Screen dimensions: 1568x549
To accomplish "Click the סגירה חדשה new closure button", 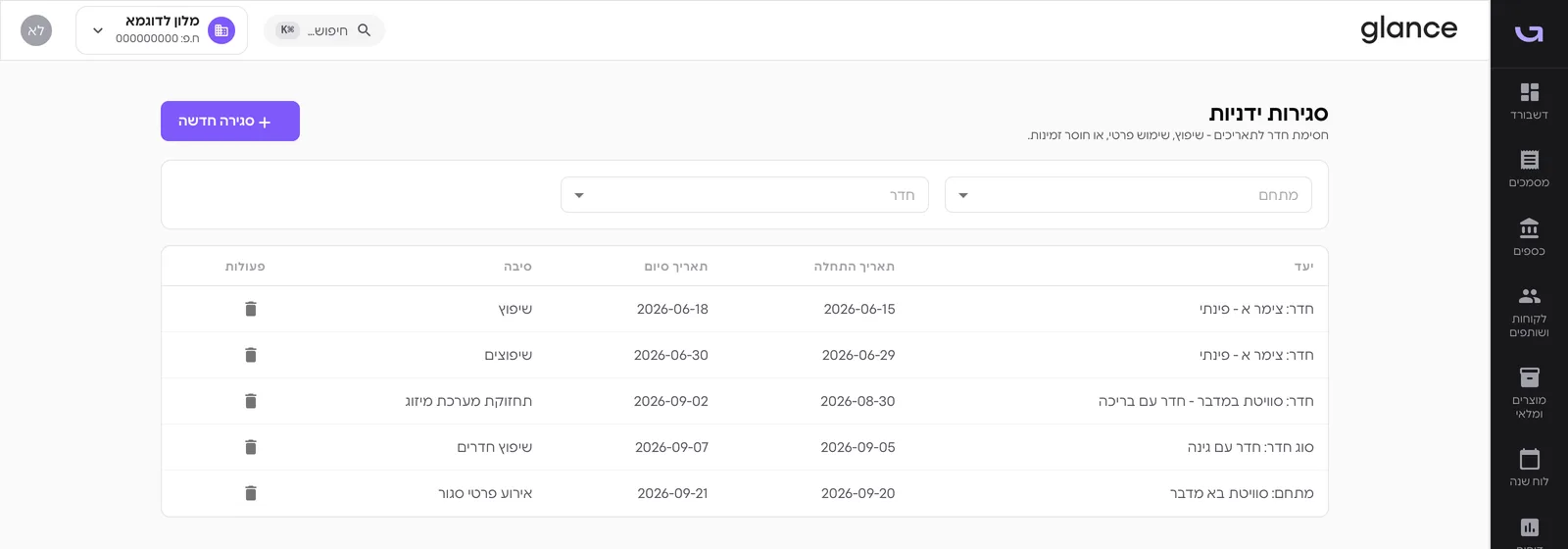I will click(230, 121).
